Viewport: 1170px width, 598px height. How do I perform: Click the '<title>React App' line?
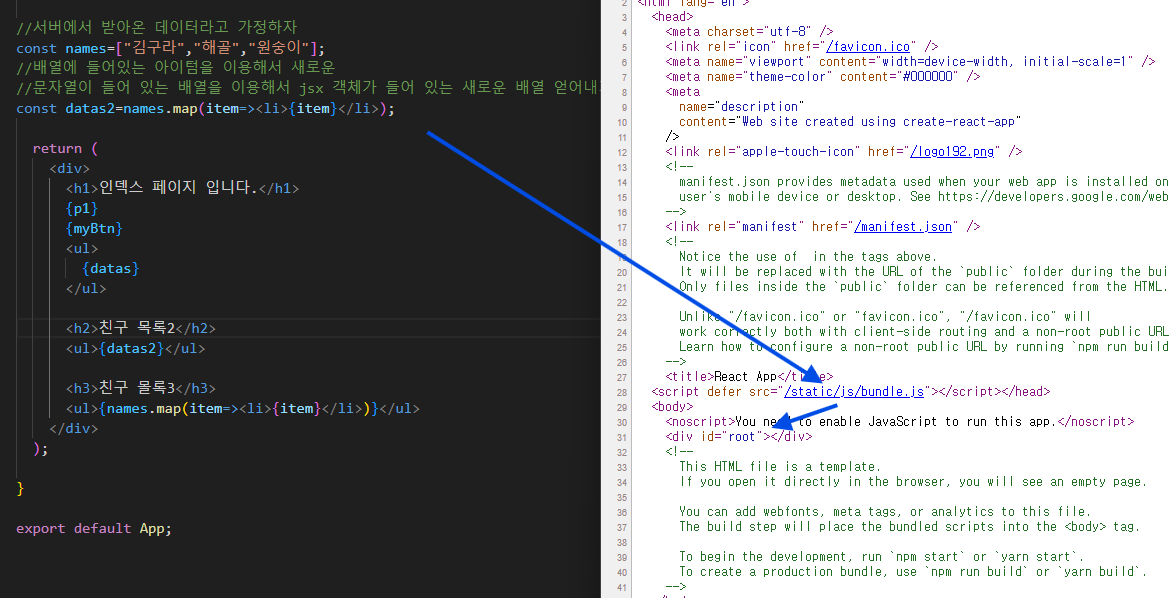tap(749, 376)
